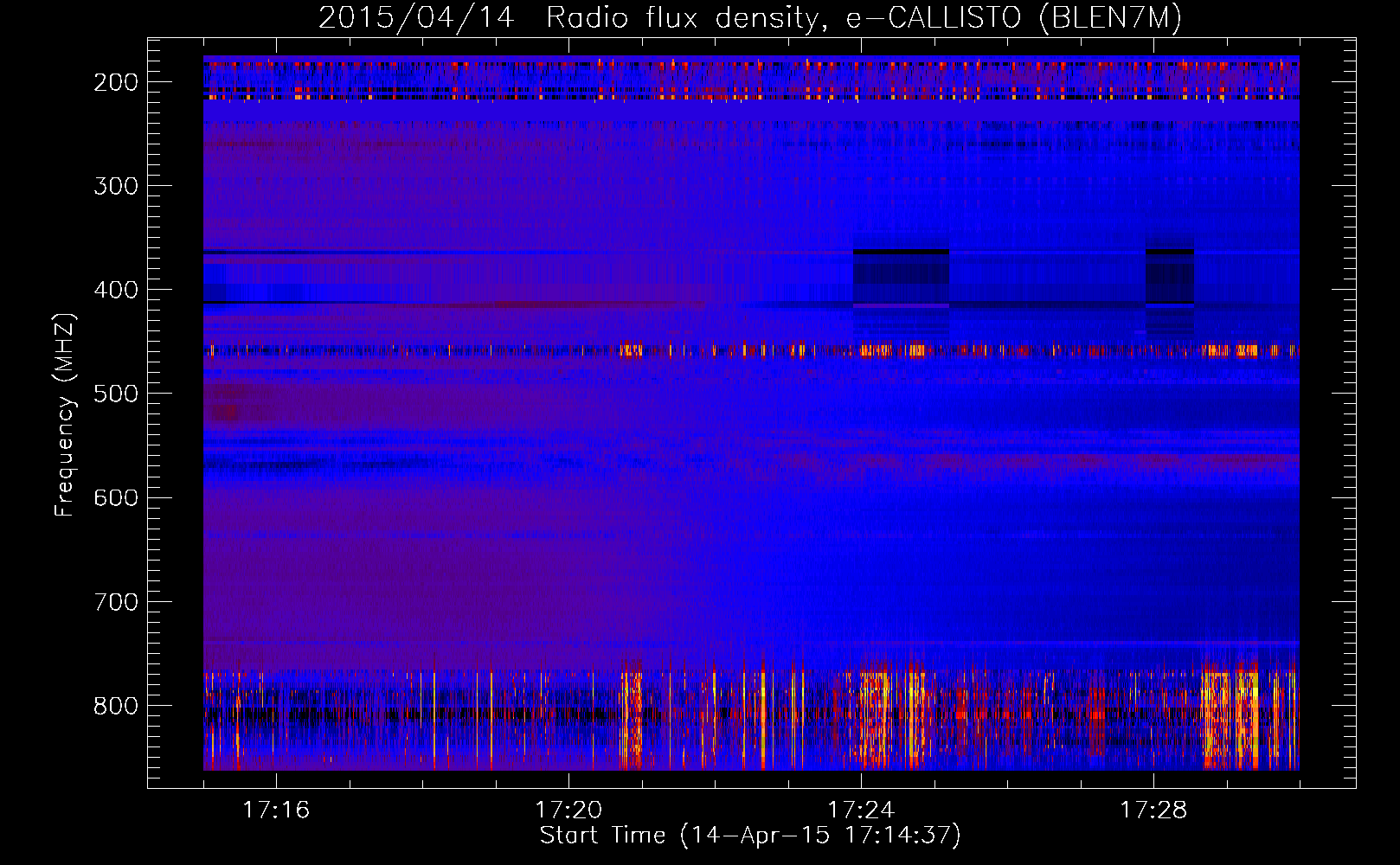Image resolution: width=1400 pixels, height=865 pixels.
Task: Click the 17:24 time tick label
Action: pos(861,811)
